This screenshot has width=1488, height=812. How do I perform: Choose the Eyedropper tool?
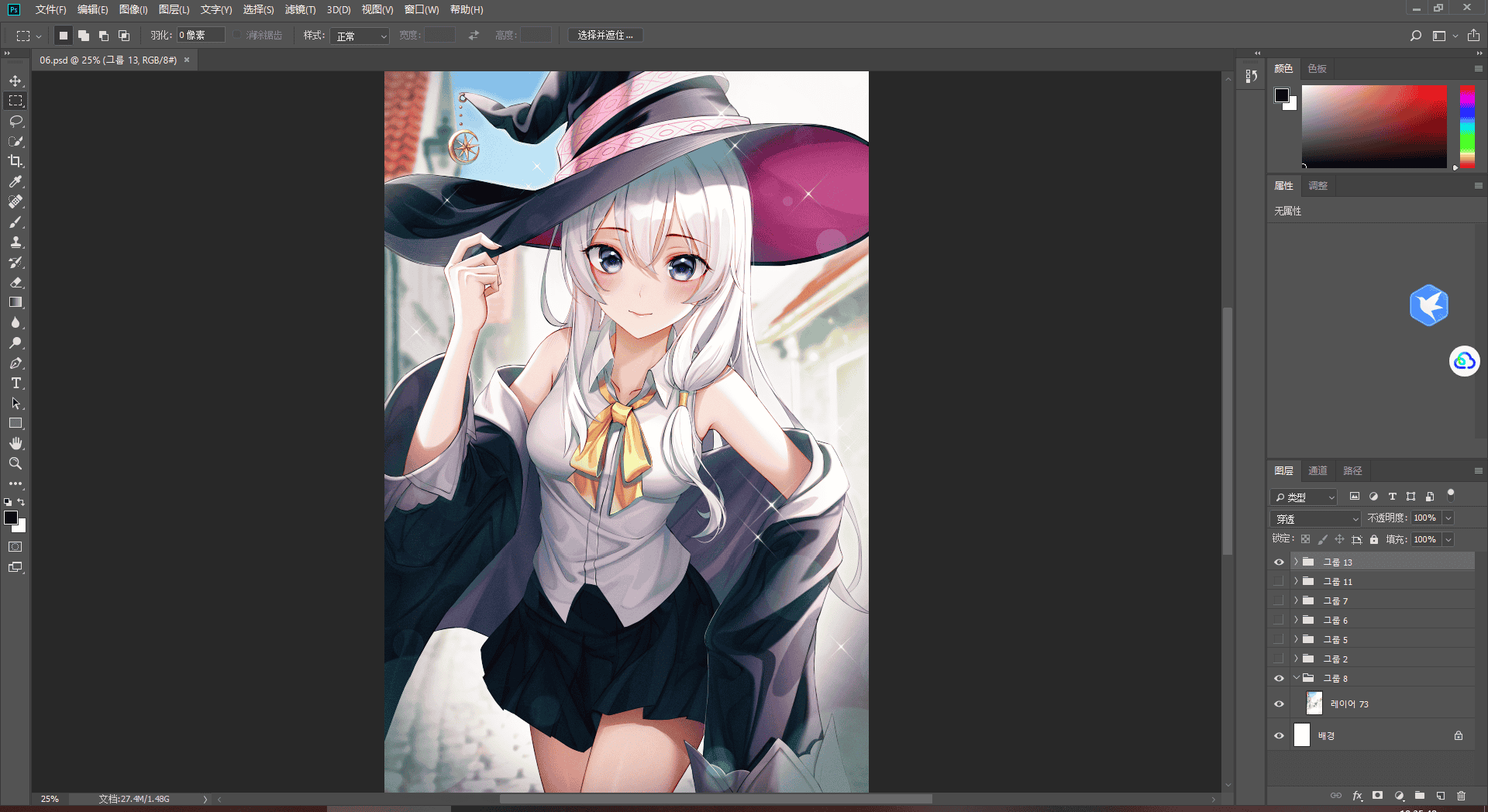[x=15, y=181]
